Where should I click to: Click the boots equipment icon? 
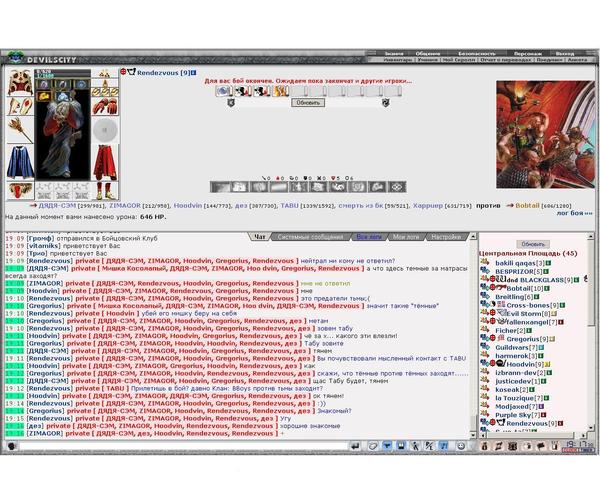coord(105,190)
